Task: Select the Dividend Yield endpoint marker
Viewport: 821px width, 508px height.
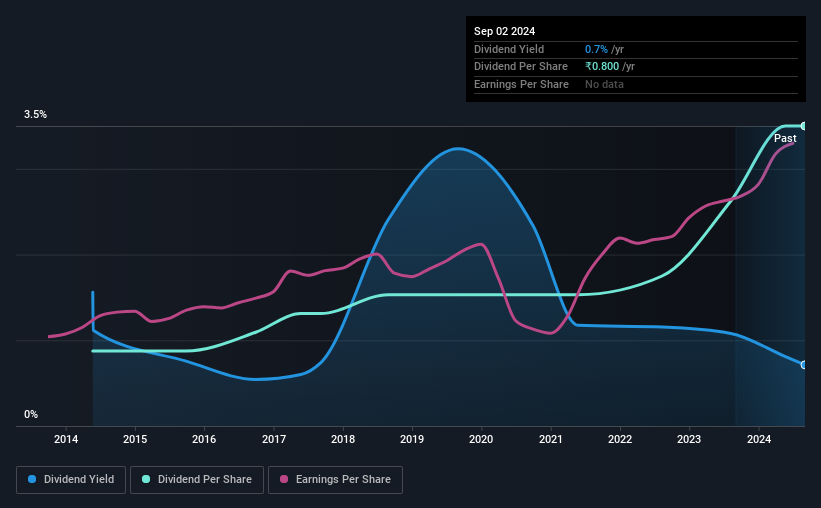Action: coord(804,365)
